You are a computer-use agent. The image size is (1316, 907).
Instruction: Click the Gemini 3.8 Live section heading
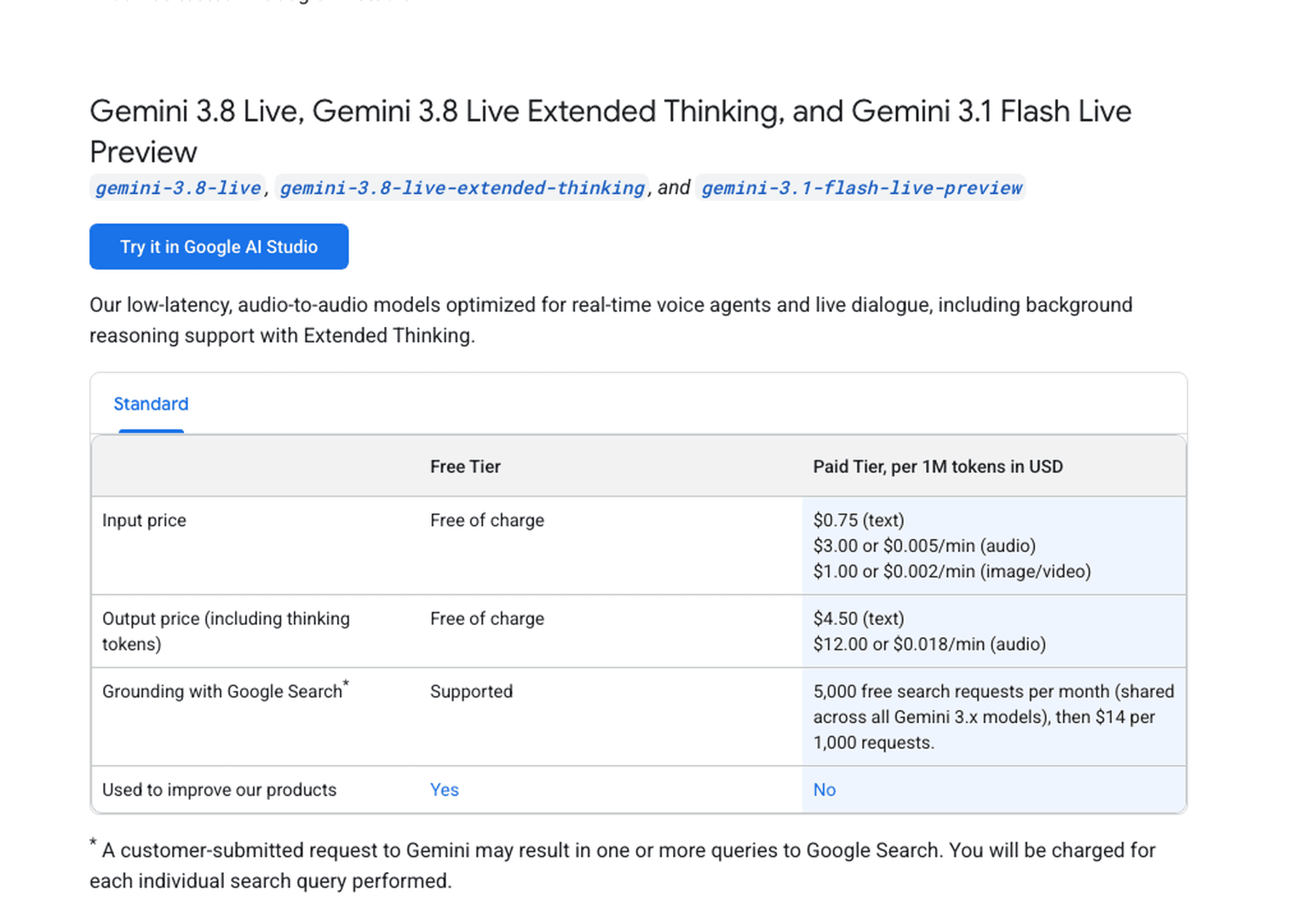click(611, 131)
